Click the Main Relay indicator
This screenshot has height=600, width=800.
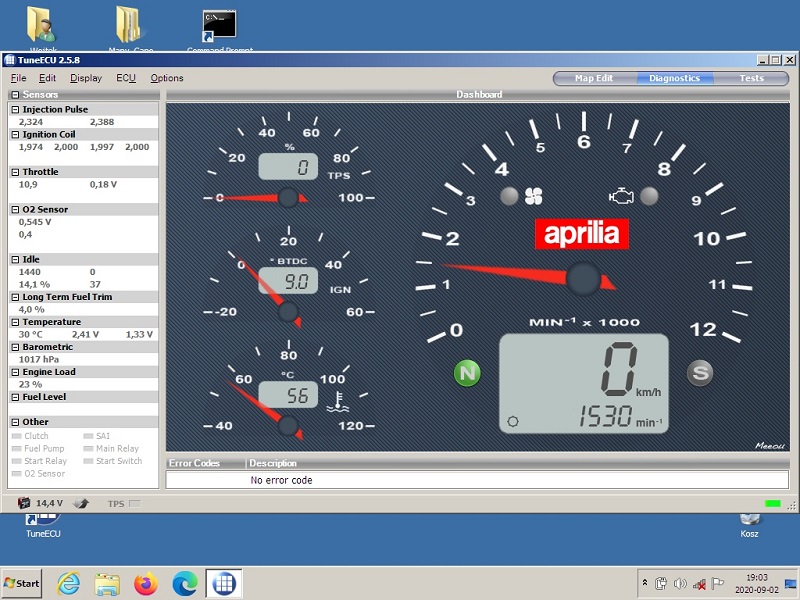88,448
